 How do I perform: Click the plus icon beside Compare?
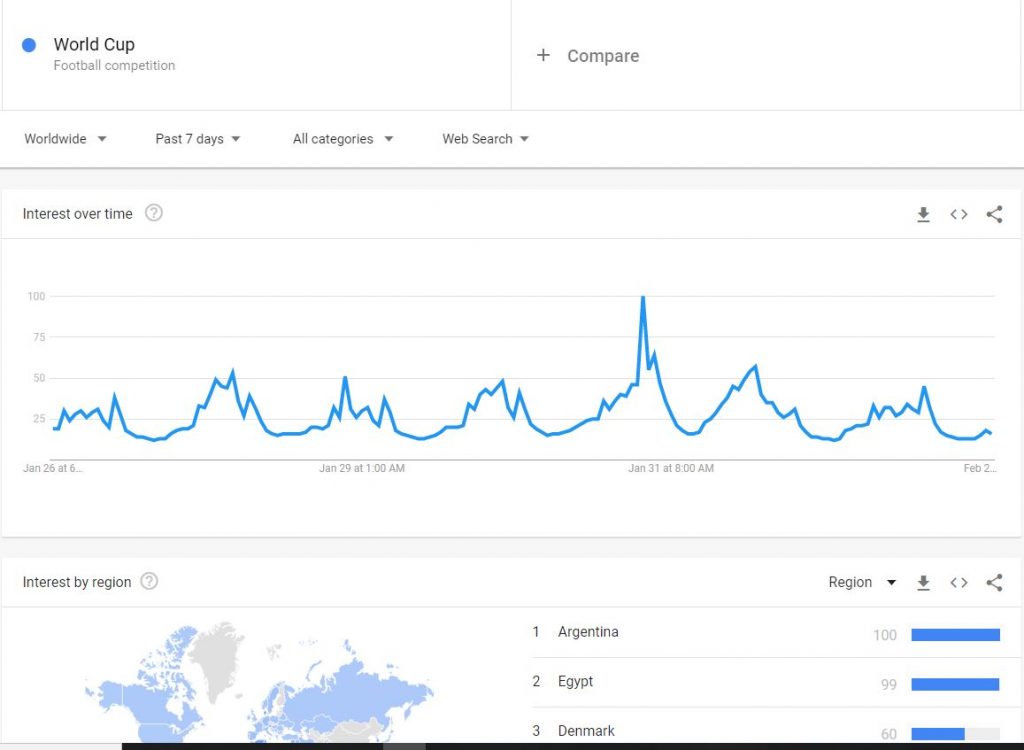[x=543, y=56]
